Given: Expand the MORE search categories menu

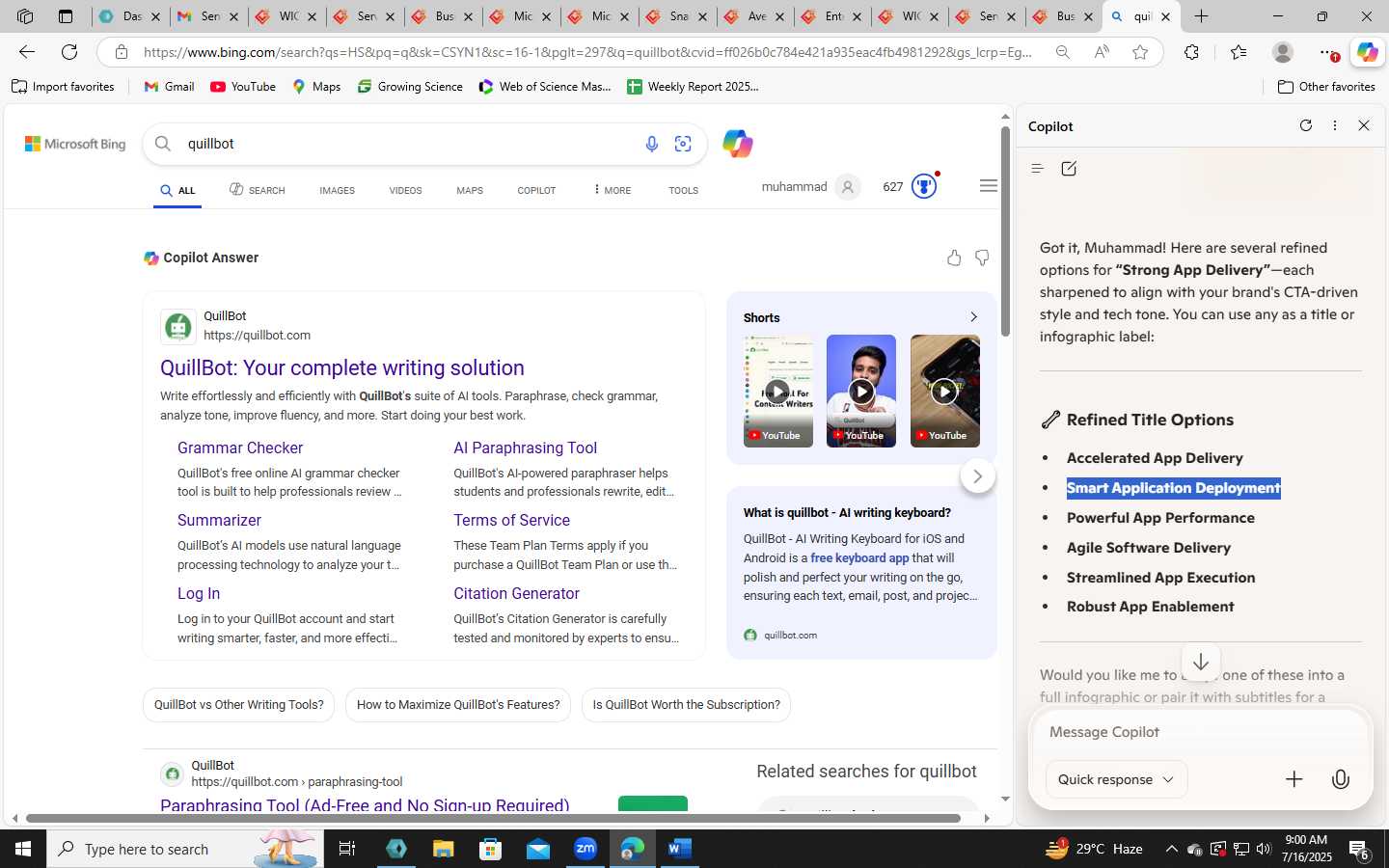Looking at the screenshot, I should pos(613,190).
